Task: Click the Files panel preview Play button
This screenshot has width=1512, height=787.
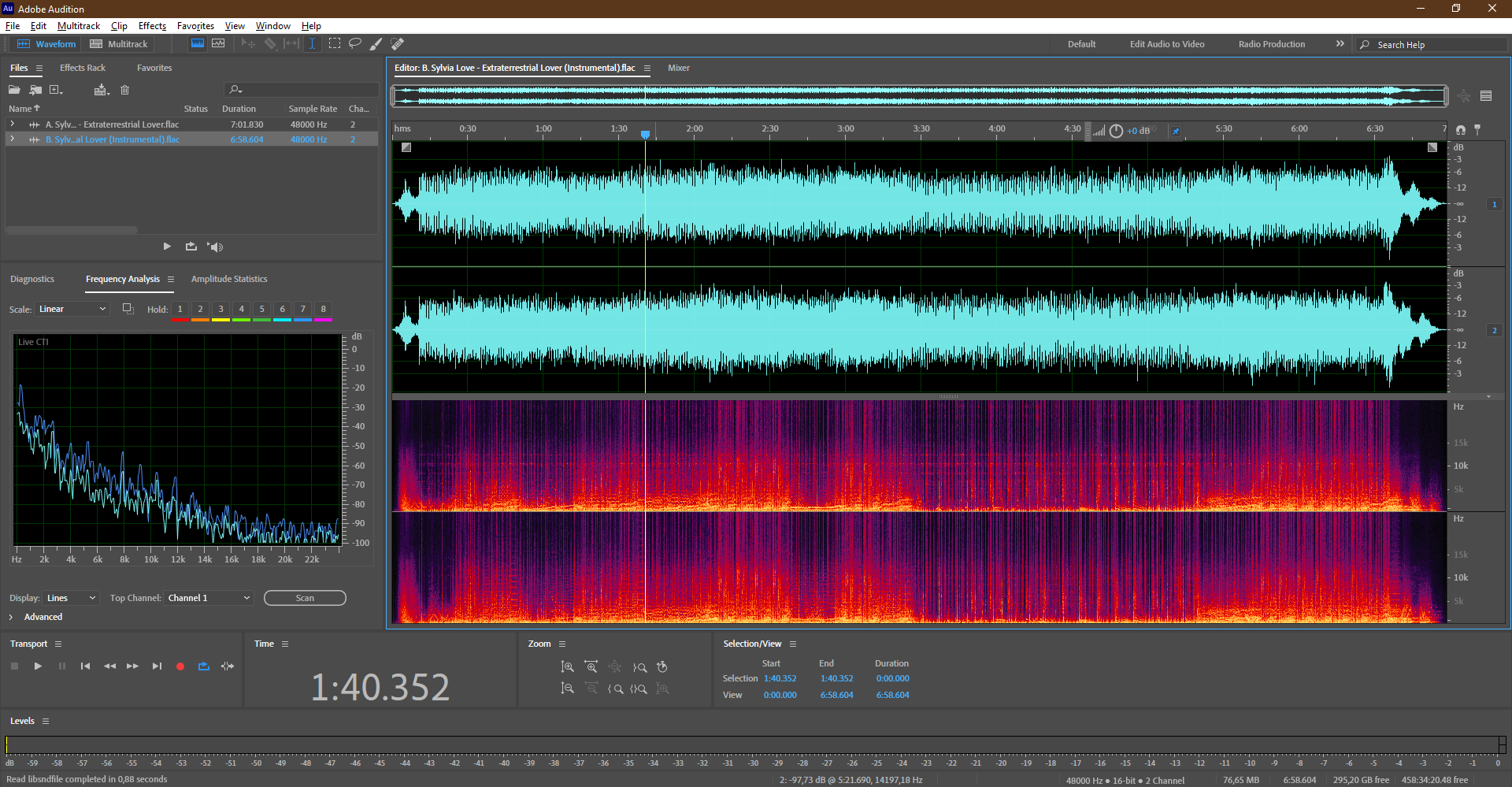Action: 167,247
